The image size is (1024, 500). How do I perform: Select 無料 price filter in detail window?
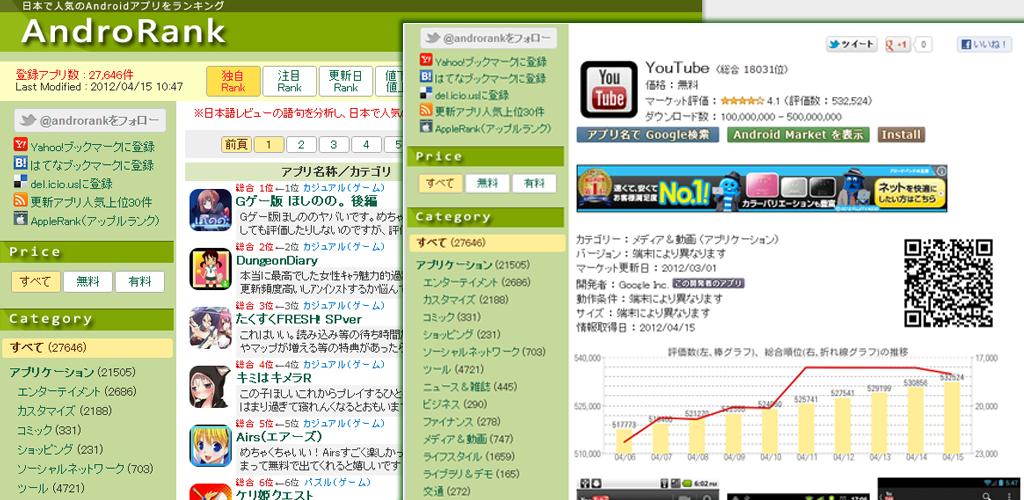coord(487,183)
